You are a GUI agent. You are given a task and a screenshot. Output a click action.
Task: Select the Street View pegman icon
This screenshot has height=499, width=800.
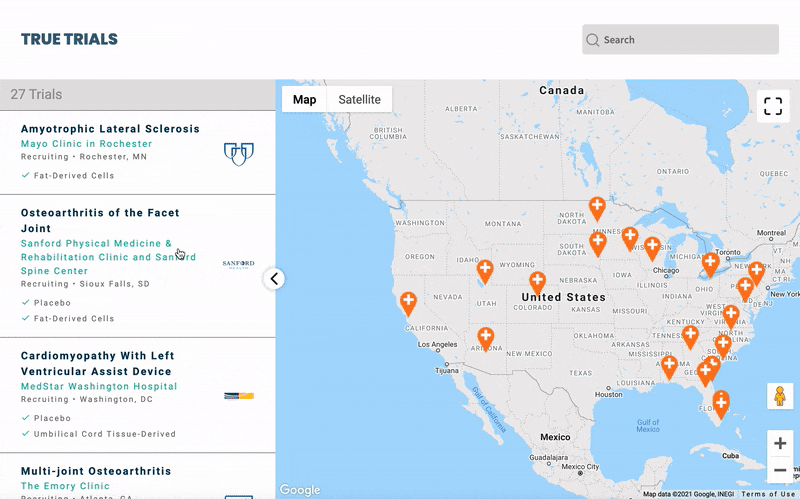tap(780, 396)
